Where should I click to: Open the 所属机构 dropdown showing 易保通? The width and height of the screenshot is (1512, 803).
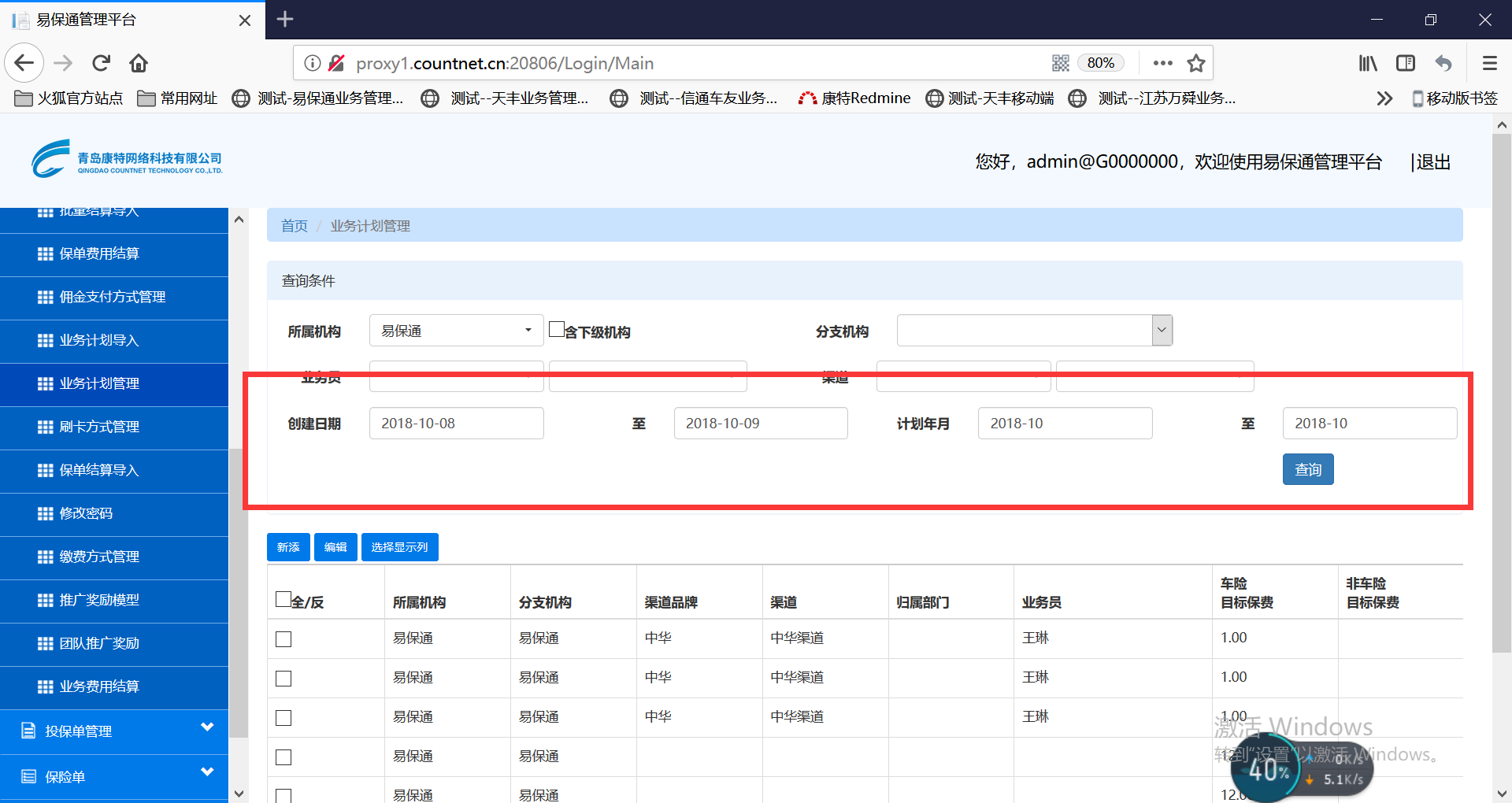coord(456,331)
